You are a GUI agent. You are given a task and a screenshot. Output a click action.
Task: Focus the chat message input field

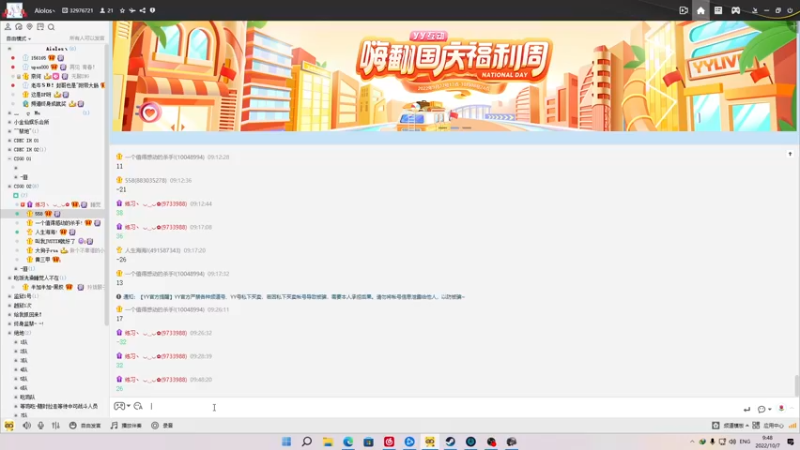coord(444,407)
